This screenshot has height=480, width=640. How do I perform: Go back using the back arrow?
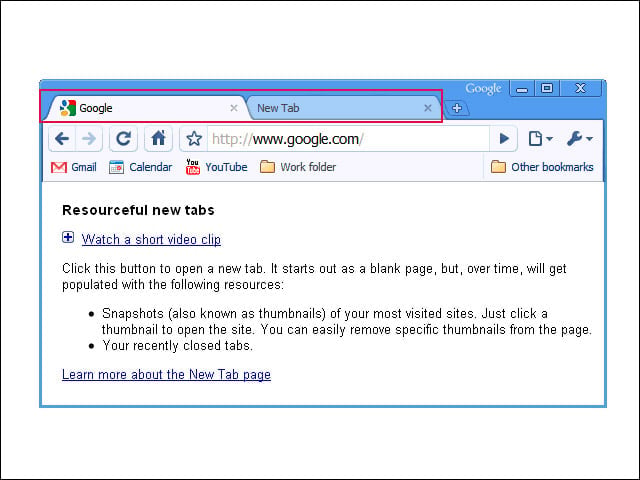click(x=62, y=139)
